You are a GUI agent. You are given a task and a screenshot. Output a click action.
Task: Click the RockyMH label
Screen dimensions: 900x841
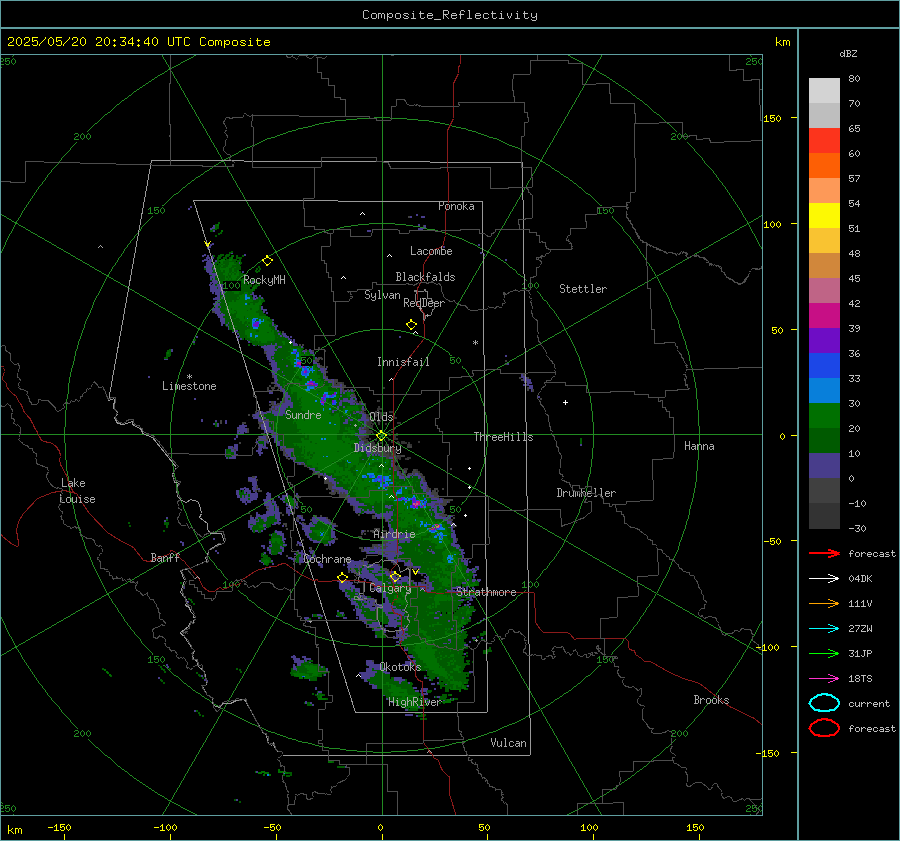264,280
